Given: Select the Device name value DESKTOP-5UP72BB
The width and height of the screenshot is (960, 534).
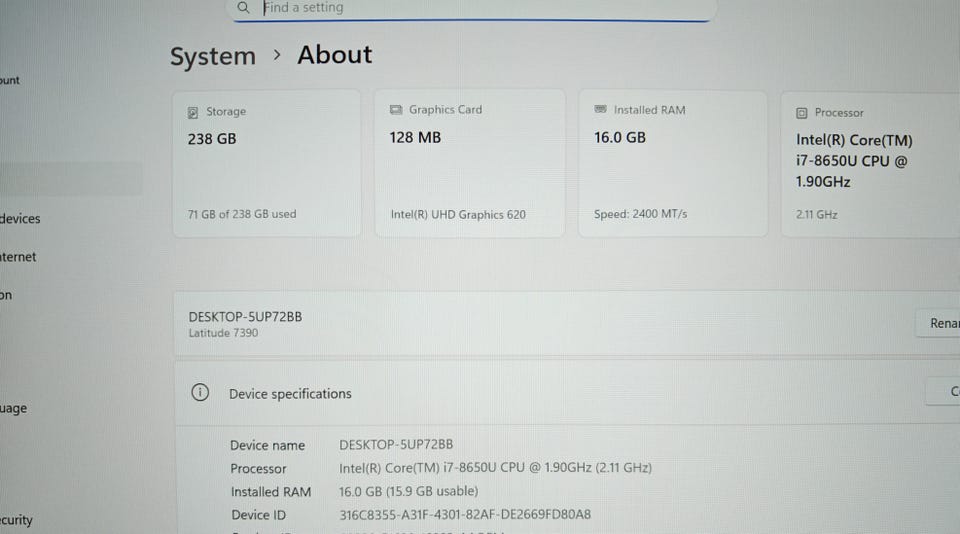Looking at the screenshot, I should [x=396, y=444].
